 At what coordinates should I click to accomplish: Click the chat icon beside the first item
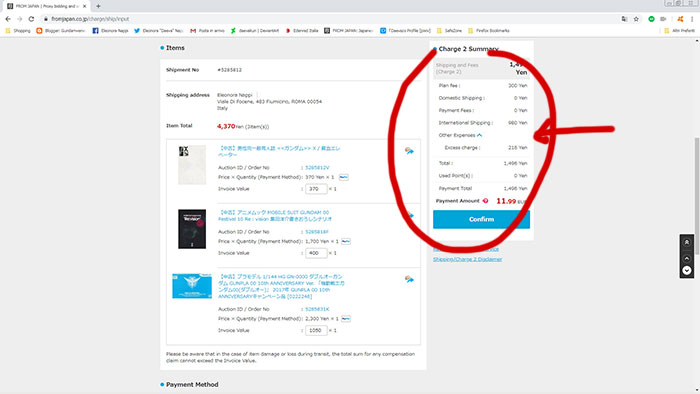(x=409, y=151)
